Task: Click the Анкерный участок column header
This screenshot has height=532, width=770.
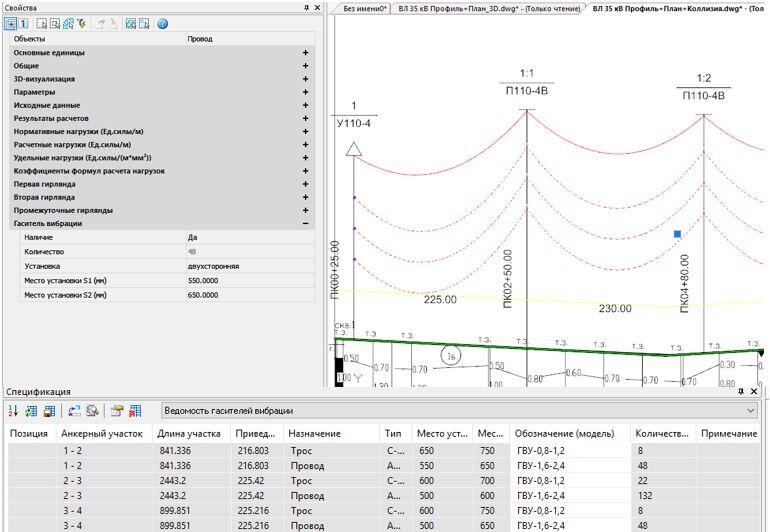Action: (x=102, y=434)
